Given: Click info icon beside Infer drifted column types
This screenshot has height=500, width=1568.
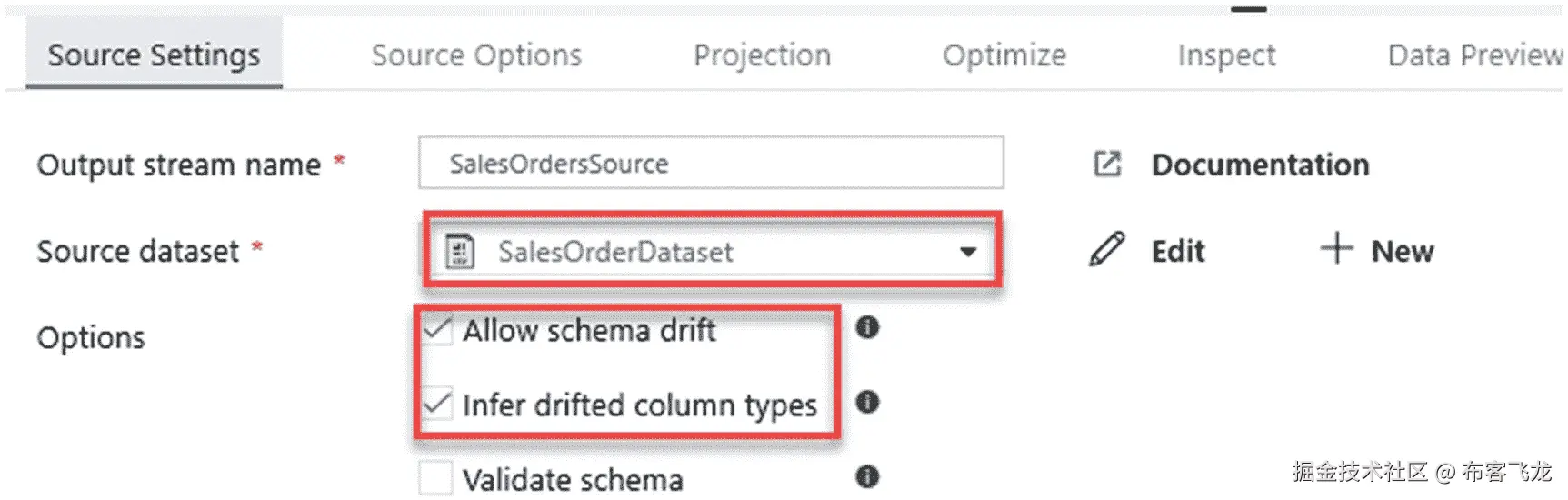Looking at the screenshot, I should (867, 402).
